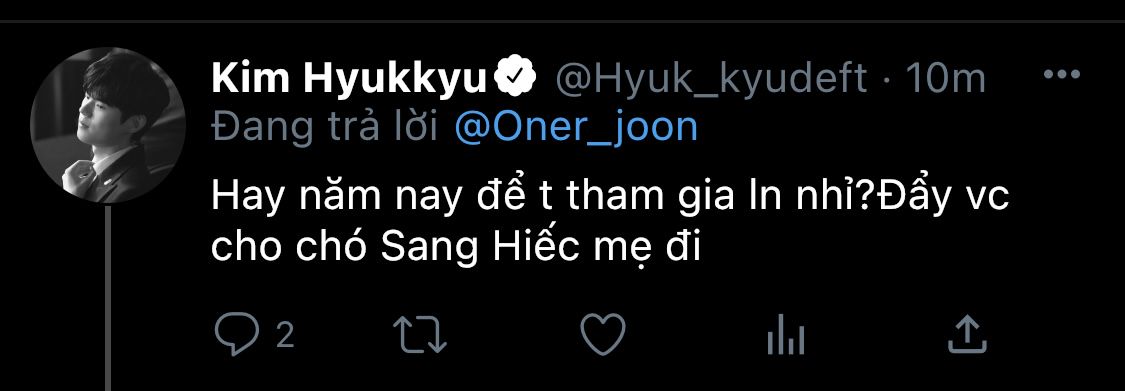Open Kim Hyukkyu's profile avatar
Image resolution: width=1125 pixels, height=391 pixels.
click(x=108, y=125)
